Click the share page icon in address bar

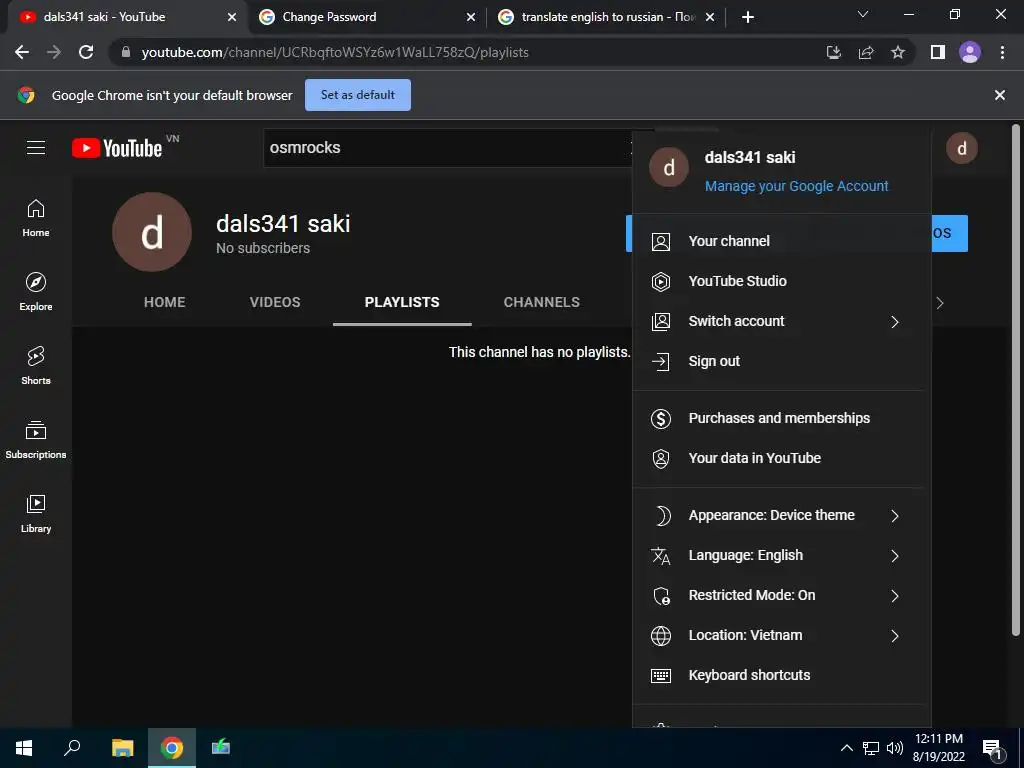click(x=866, y=52)
